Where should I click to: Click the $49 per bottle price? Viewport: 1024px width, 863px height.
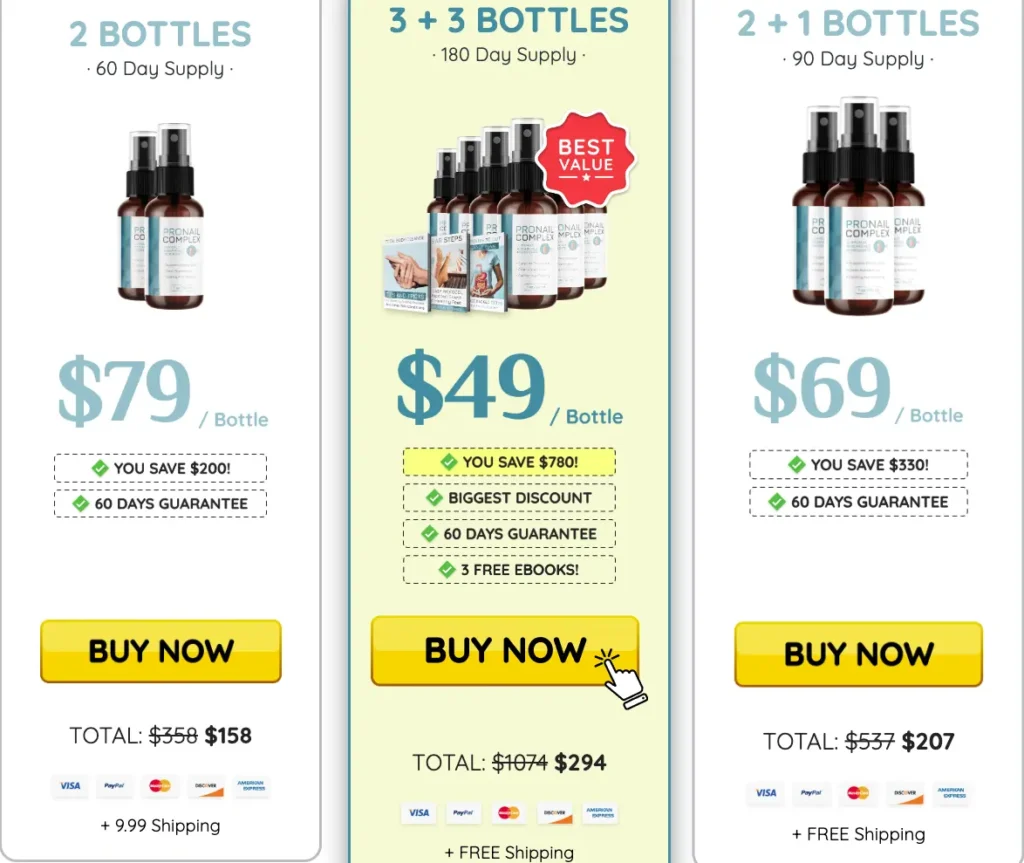click(509, 387)
